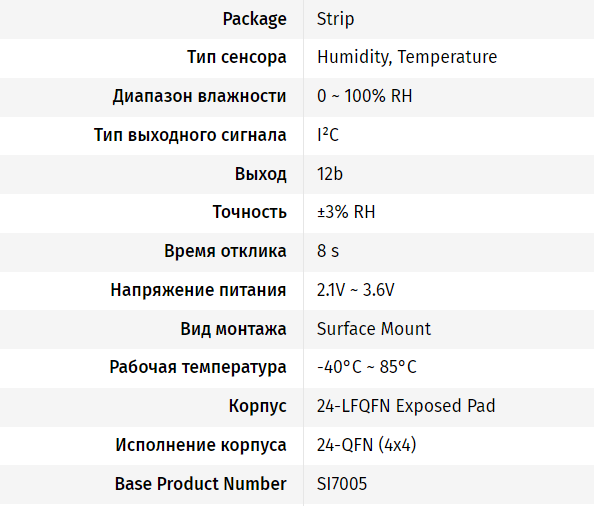Screen dimensions: 594x506
Task: Select the '±3% RH' accuracy value
Action: (346, 212)
